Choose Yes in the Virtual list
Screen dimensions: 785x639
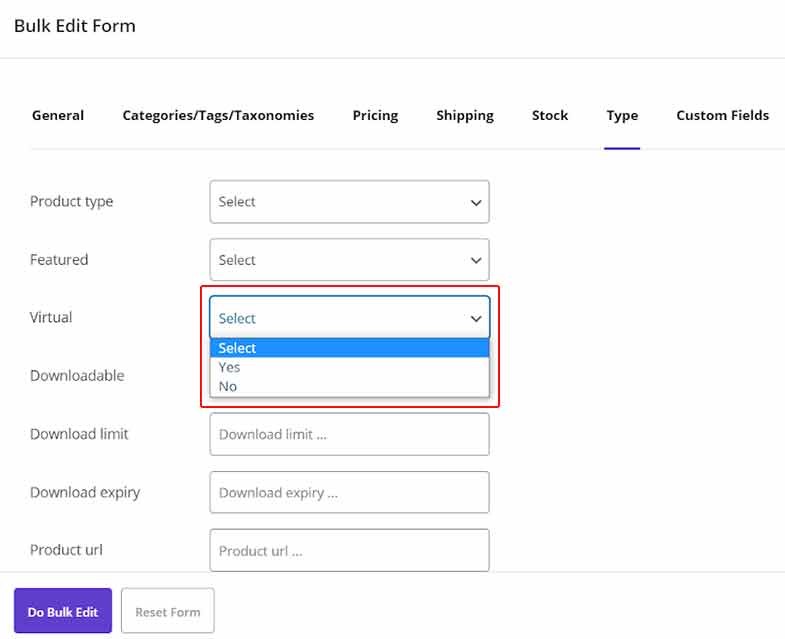(x=230, y=367)
